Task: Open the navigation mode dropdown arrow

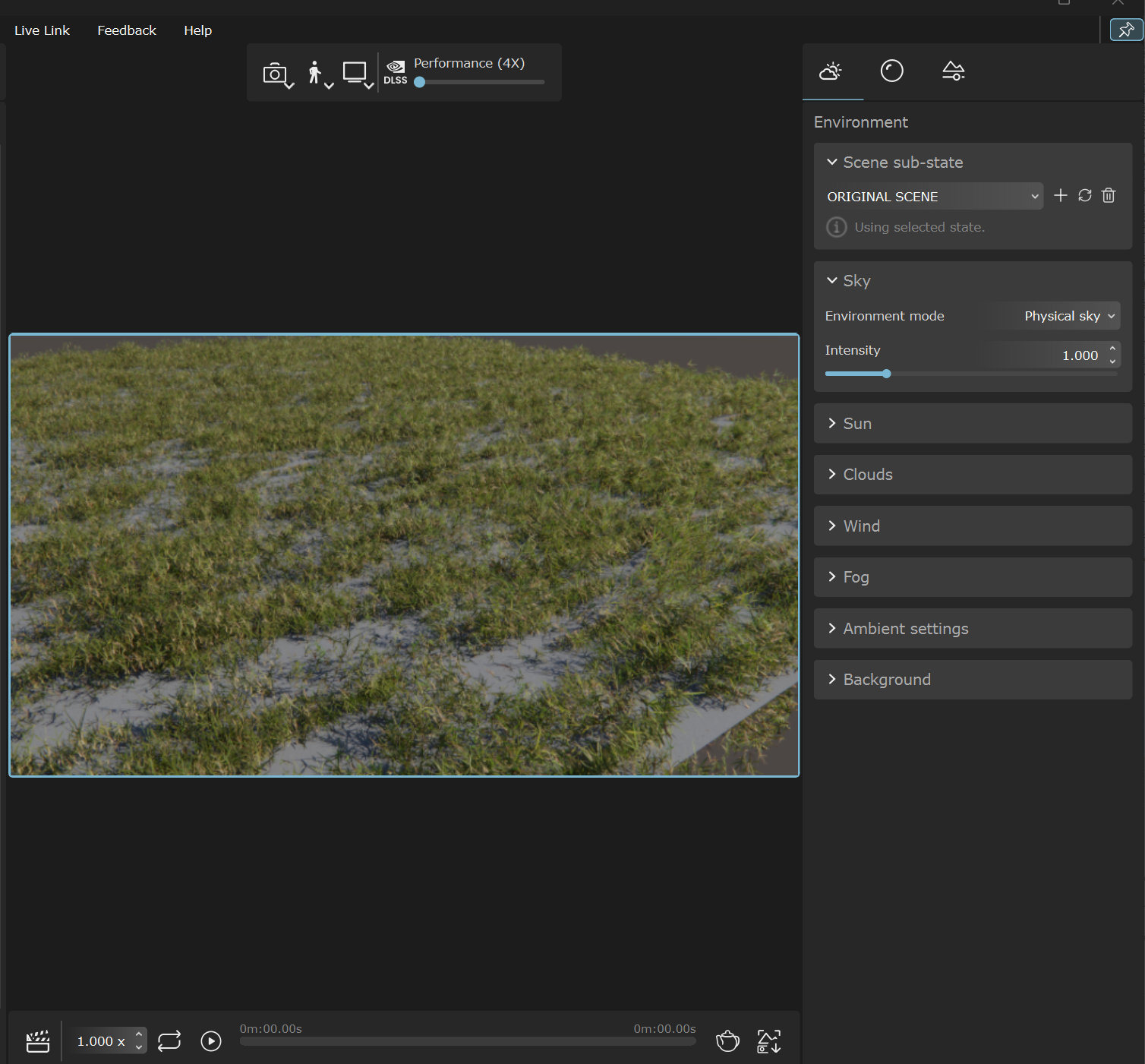Action: [x=329, y=86]
